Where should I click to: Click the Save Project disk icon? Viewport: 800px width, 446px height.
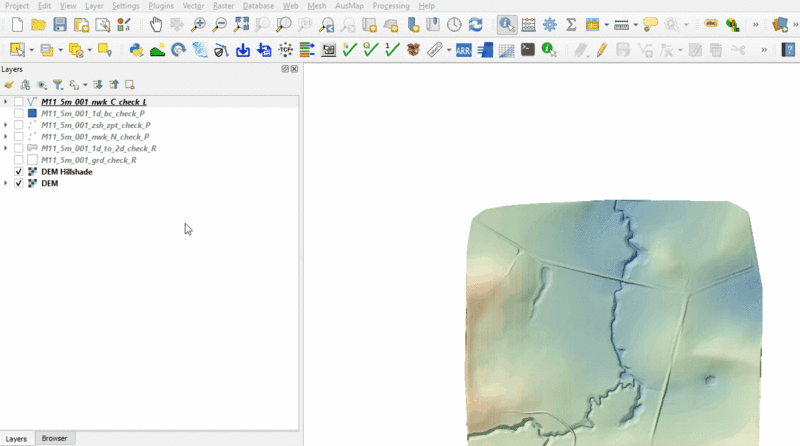[60, 25]
